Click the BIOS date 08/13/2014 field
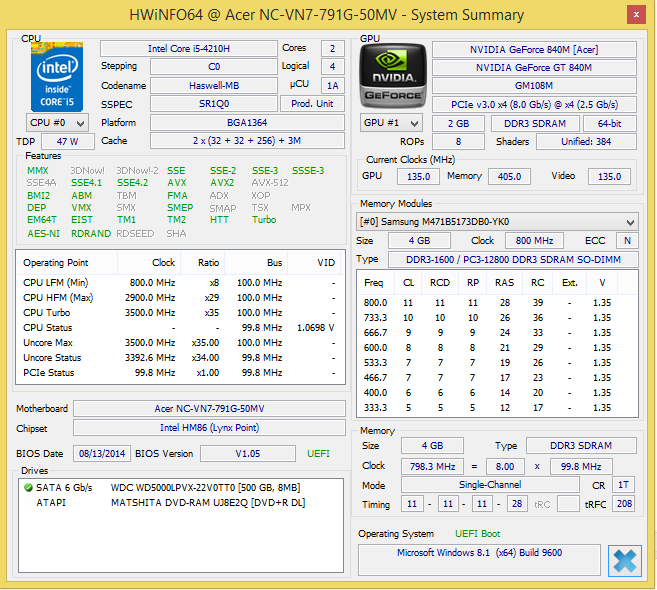This screenshot has height=590, width=657. tap(102, 453)
